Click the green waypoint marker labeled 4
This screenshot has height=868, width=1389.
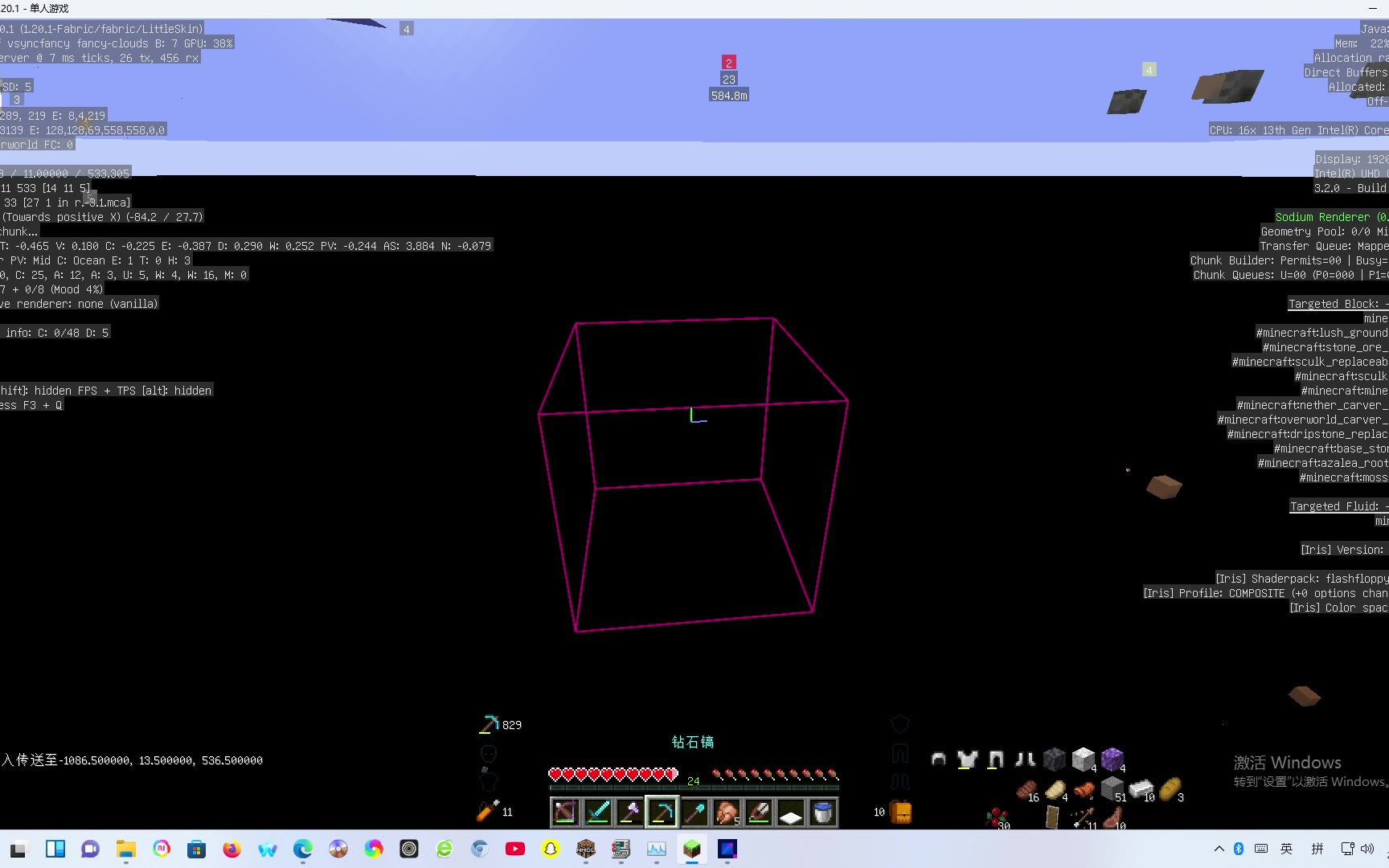[x=1149, y=70]
